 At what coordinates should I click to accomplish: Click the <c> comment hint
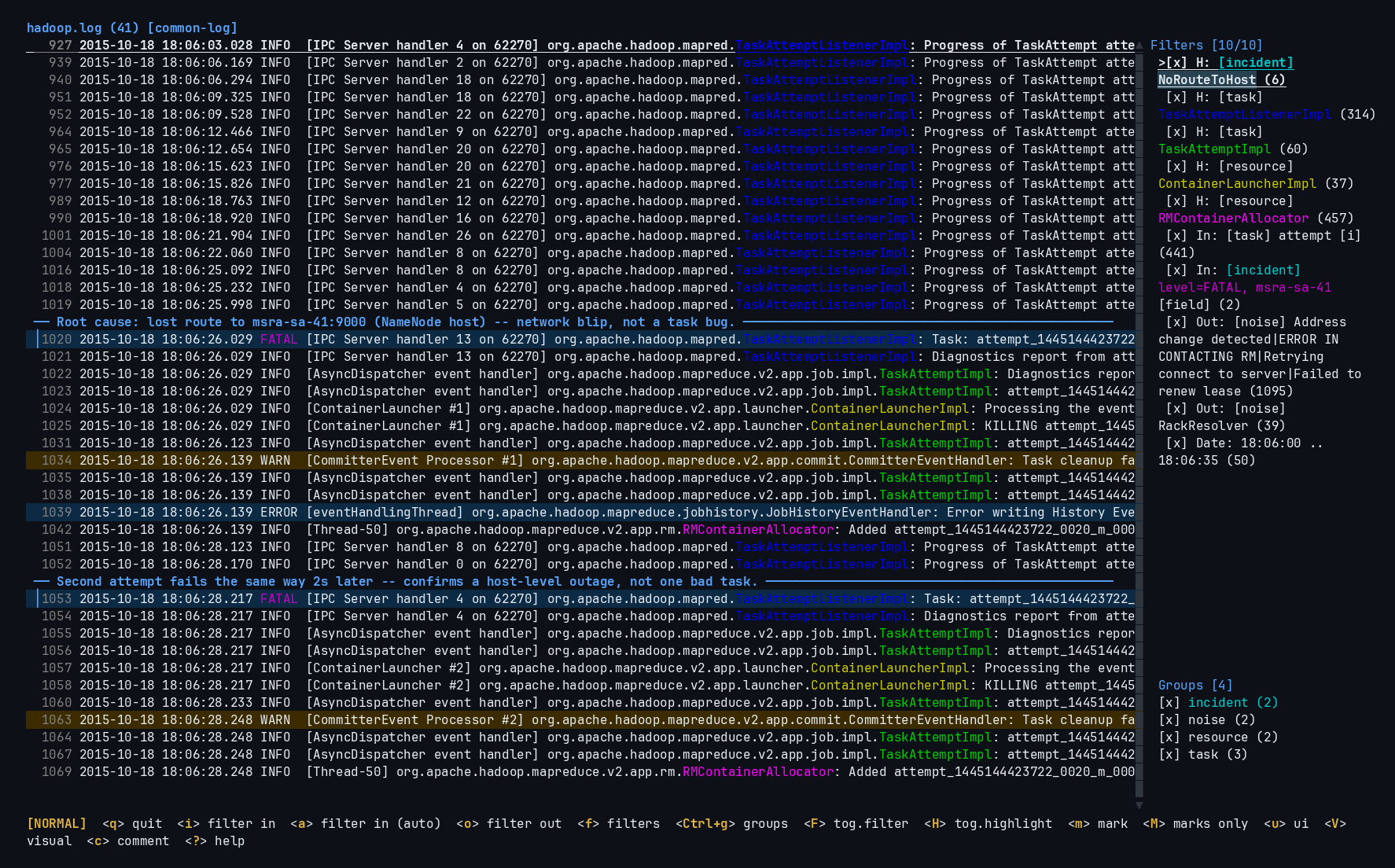[128, 841]
